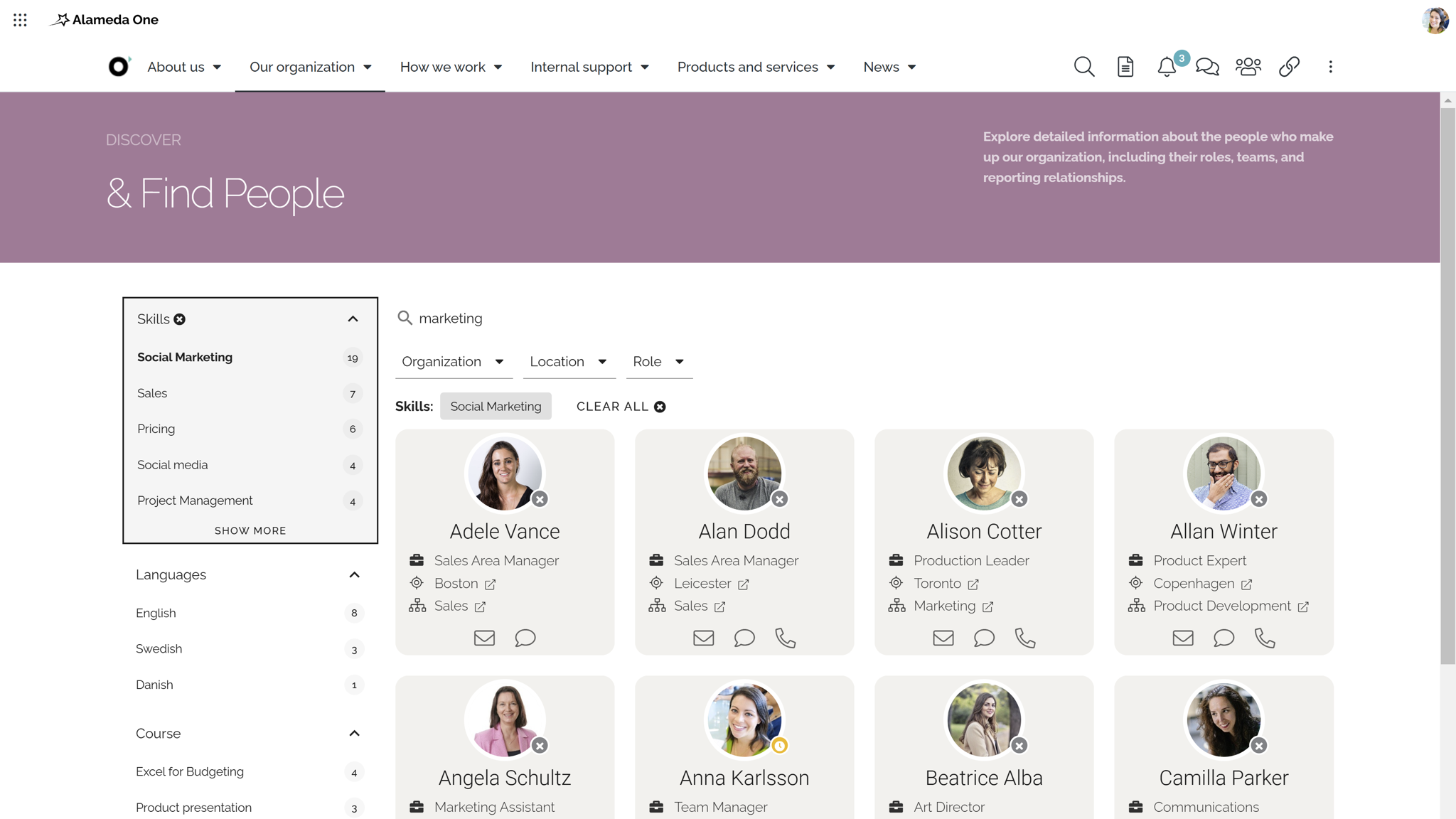
Task: Remove the Social Marketing skill chip
Action: 496,406
